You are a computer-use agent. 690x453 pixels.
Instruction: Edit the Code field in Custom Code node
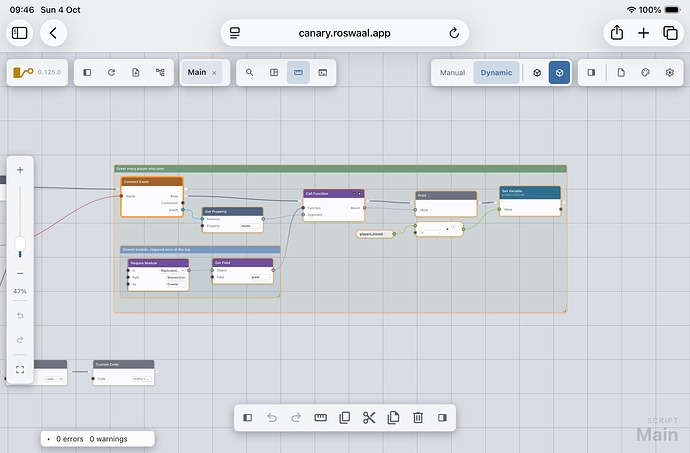(141, 379)
